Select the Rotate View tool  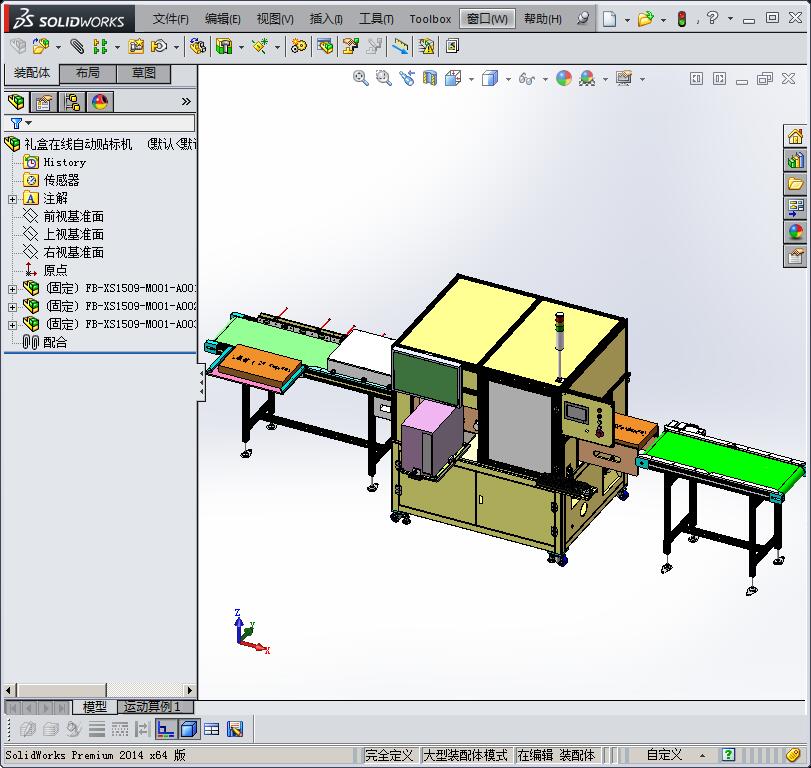tap(404, 77)
